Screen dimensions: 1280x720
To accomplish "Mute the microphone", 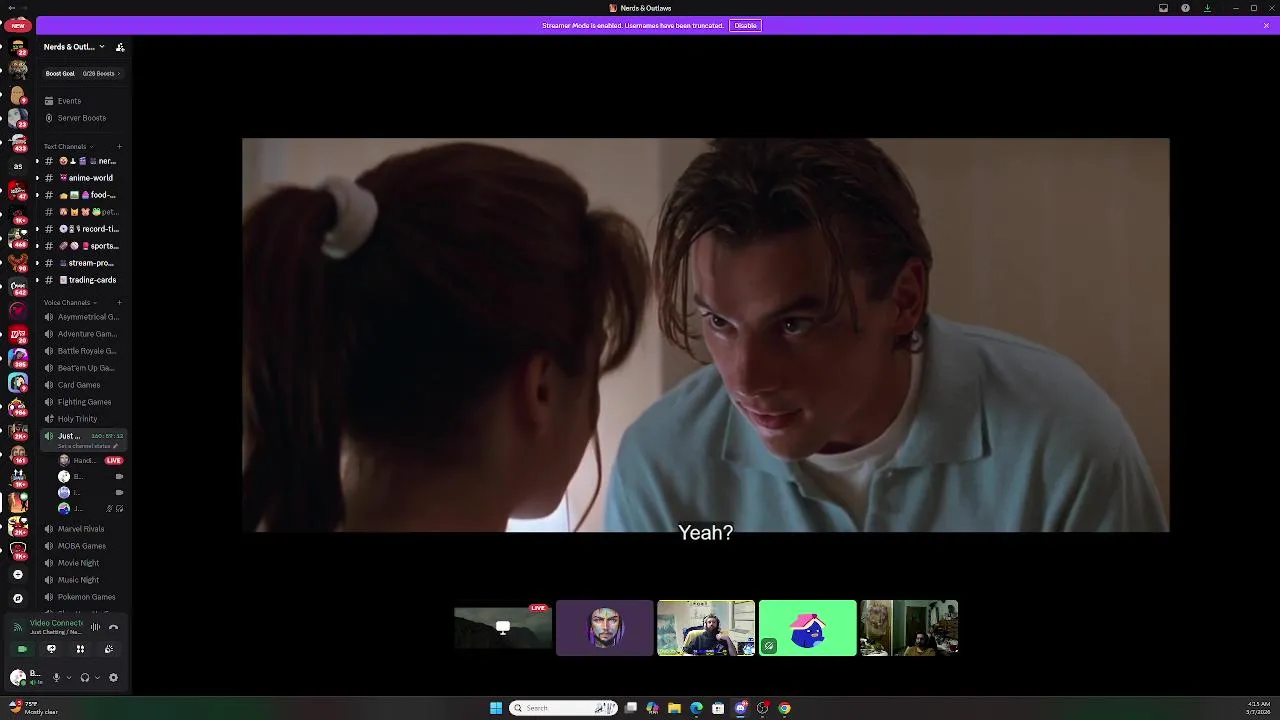I will click(x=56, y=677).
